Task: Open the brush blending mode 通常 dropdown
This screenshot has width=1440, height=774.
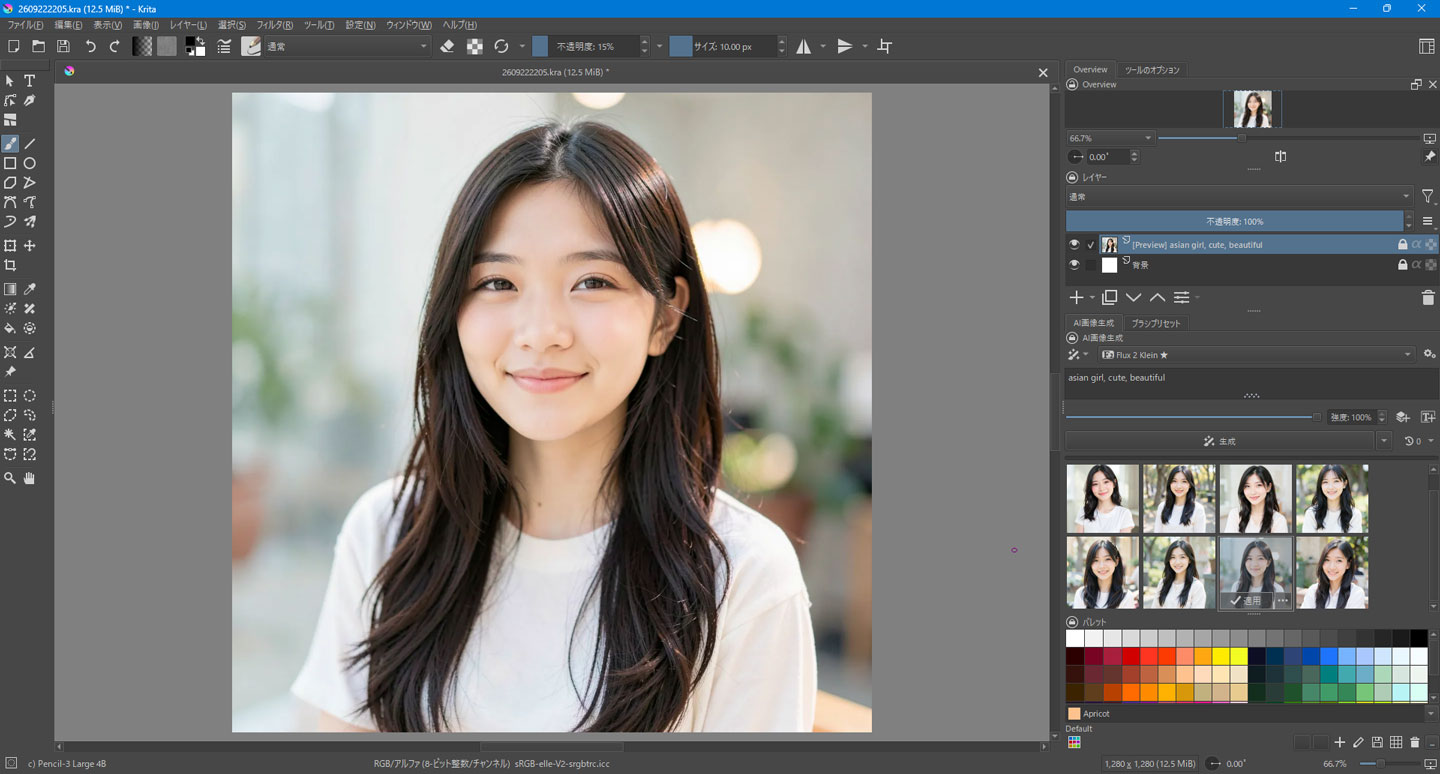Action: point(347,46)
